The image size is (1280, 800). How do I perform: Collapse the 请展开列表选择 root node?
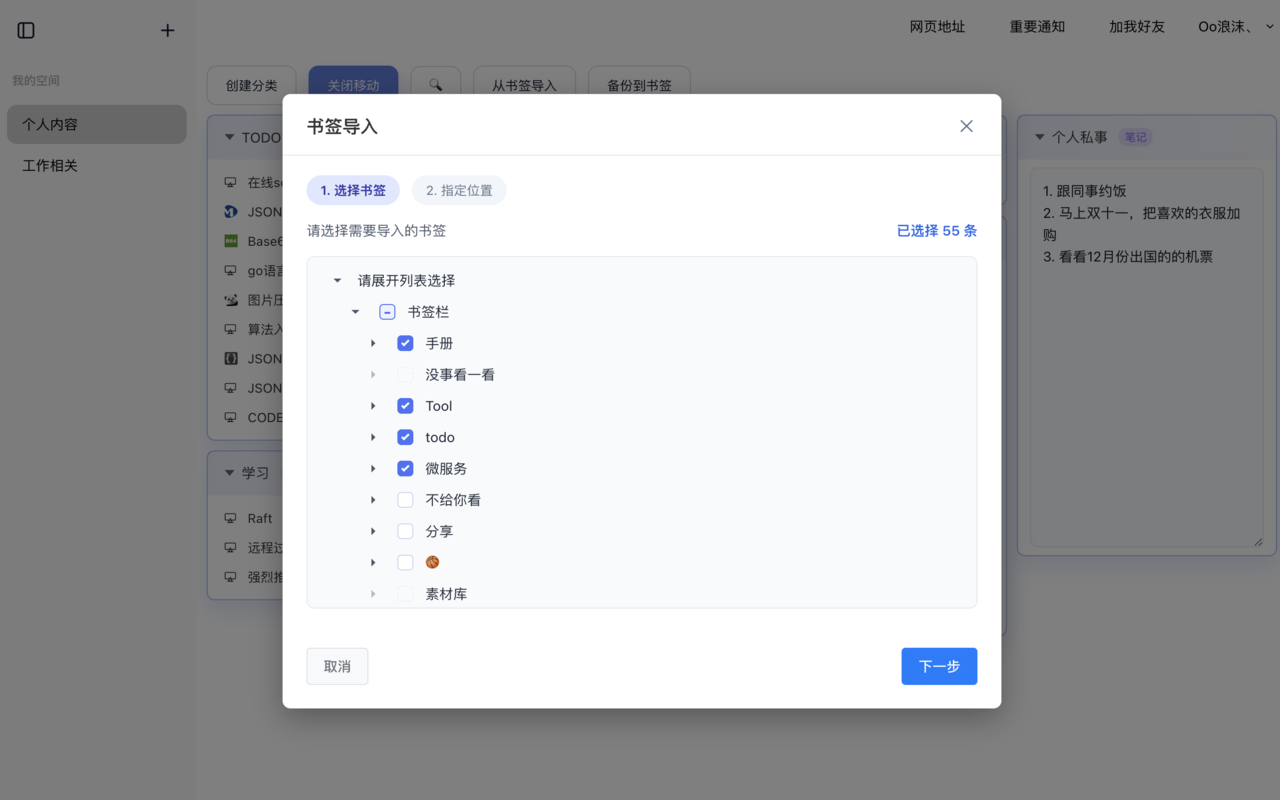coord(338,281)
